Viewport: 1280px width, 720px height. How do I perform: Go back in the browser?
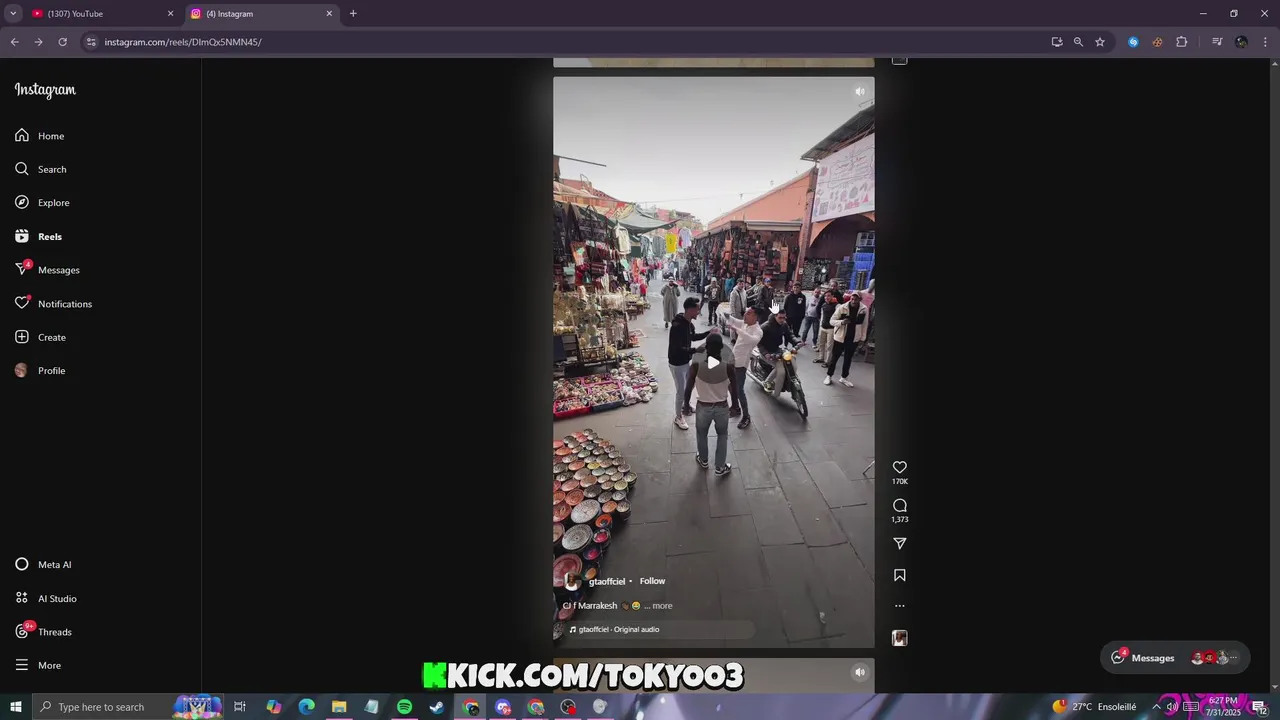(x=14, y=42)
